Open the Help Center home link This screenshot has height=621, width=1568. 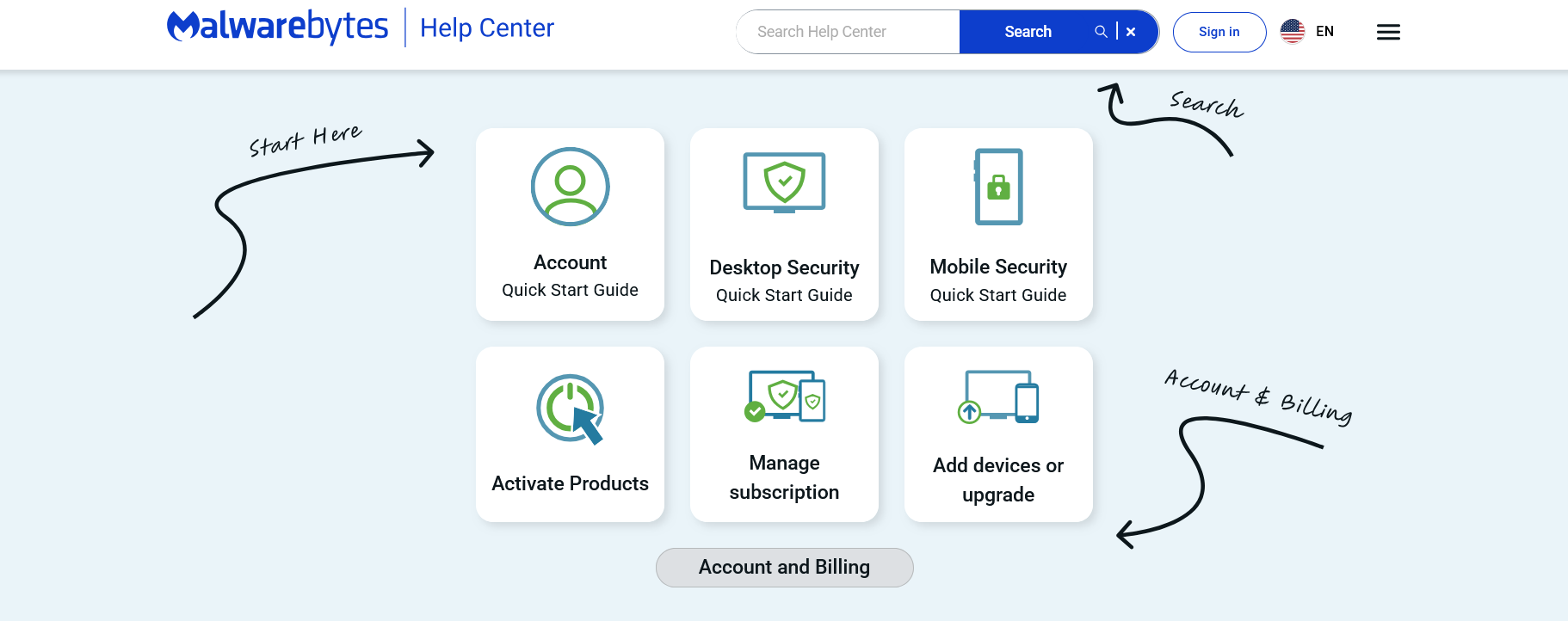click(486, 28)
